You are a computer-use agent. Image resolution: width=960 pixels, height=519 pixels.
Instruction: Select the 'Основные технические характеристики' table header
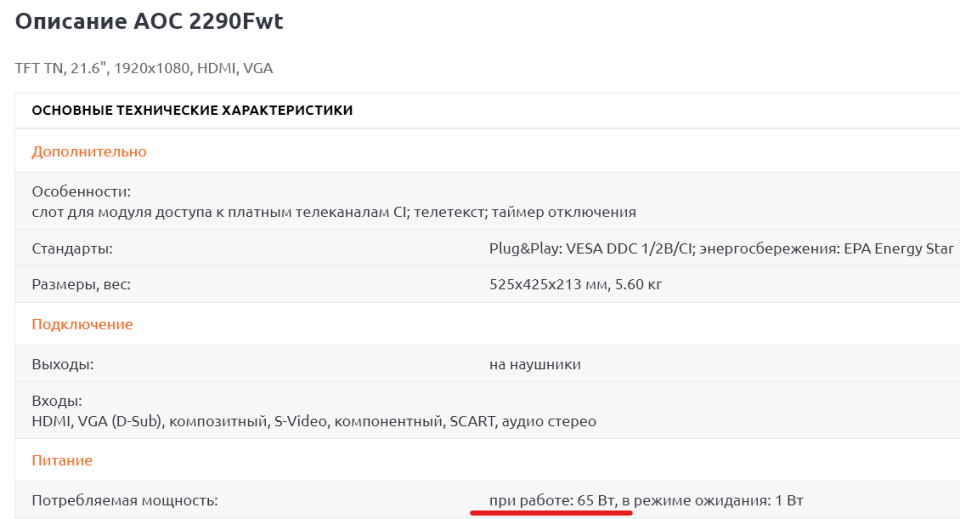click(192, 110)
